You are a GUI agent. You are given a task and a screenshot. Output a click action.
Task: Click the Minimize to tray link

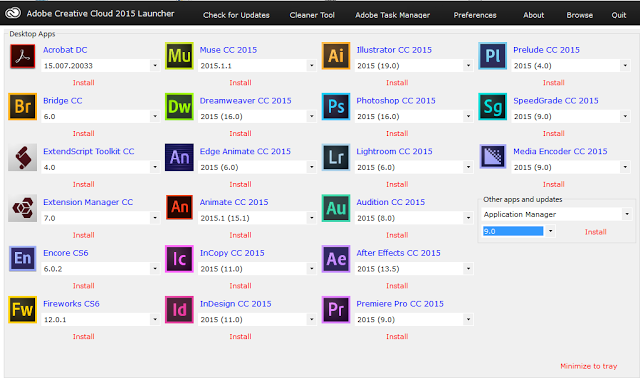click(x=589, y=366)
